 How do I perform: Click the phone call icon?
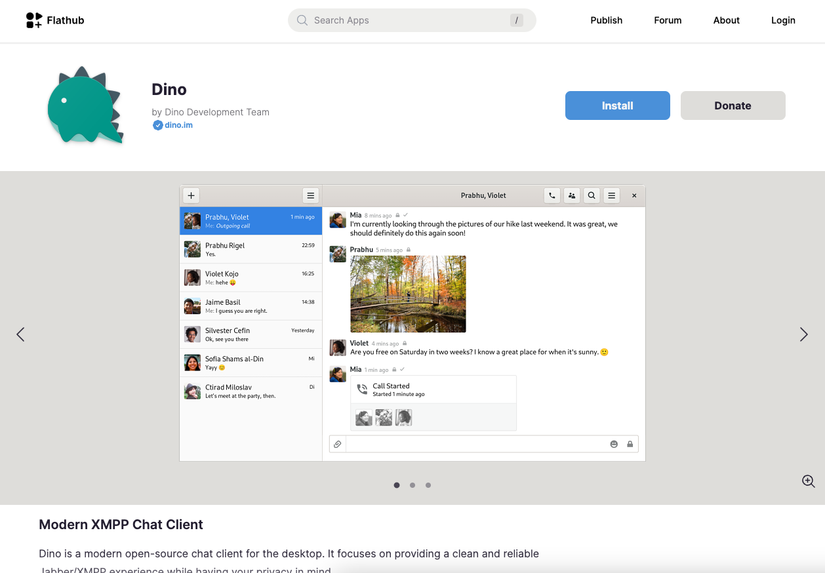tap(551, 195)
